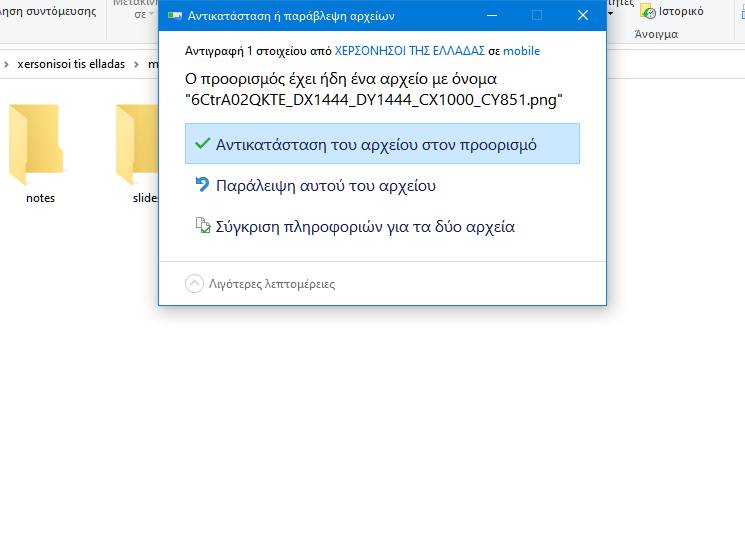Click Ιστορικό history button in ribbon

pos(671,11)
